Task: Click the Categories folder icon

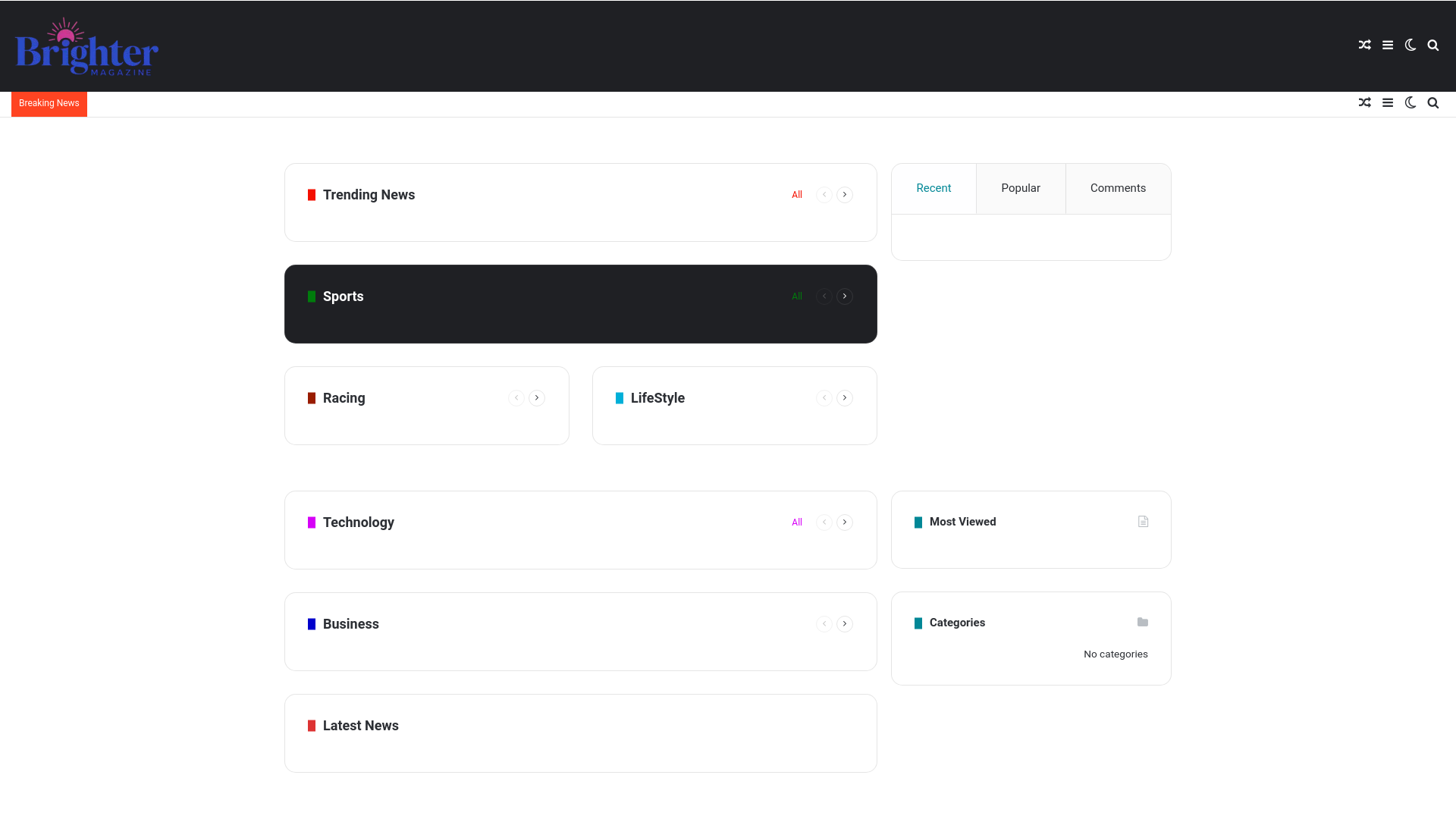Action: pyautogui.click(x=1142, y=623)
